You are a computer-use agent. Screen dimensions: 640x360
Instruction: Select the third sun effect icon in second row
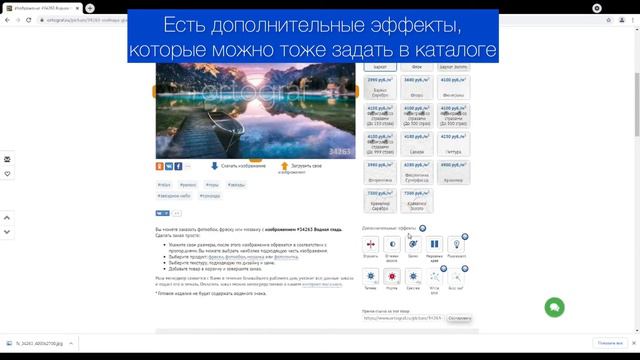click(x=413, y=276)
